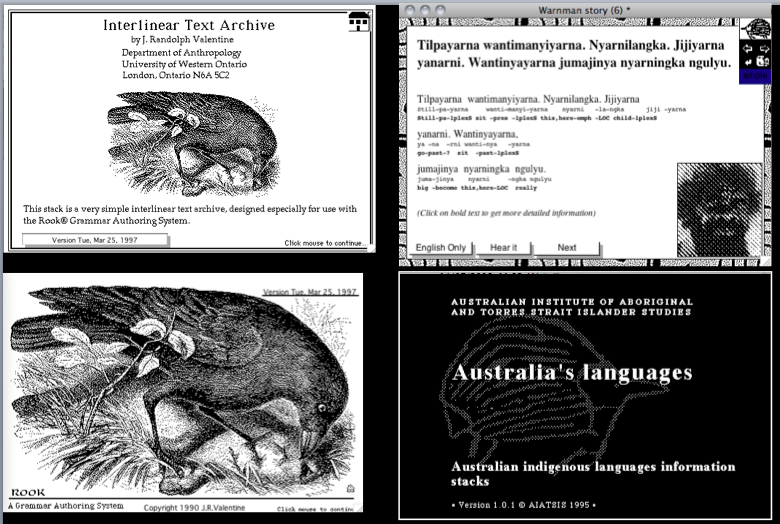780x524 pixels.
Task: Click the AIATSIS institute name heading
Action: pyautogui.click(x=572, y=307)
